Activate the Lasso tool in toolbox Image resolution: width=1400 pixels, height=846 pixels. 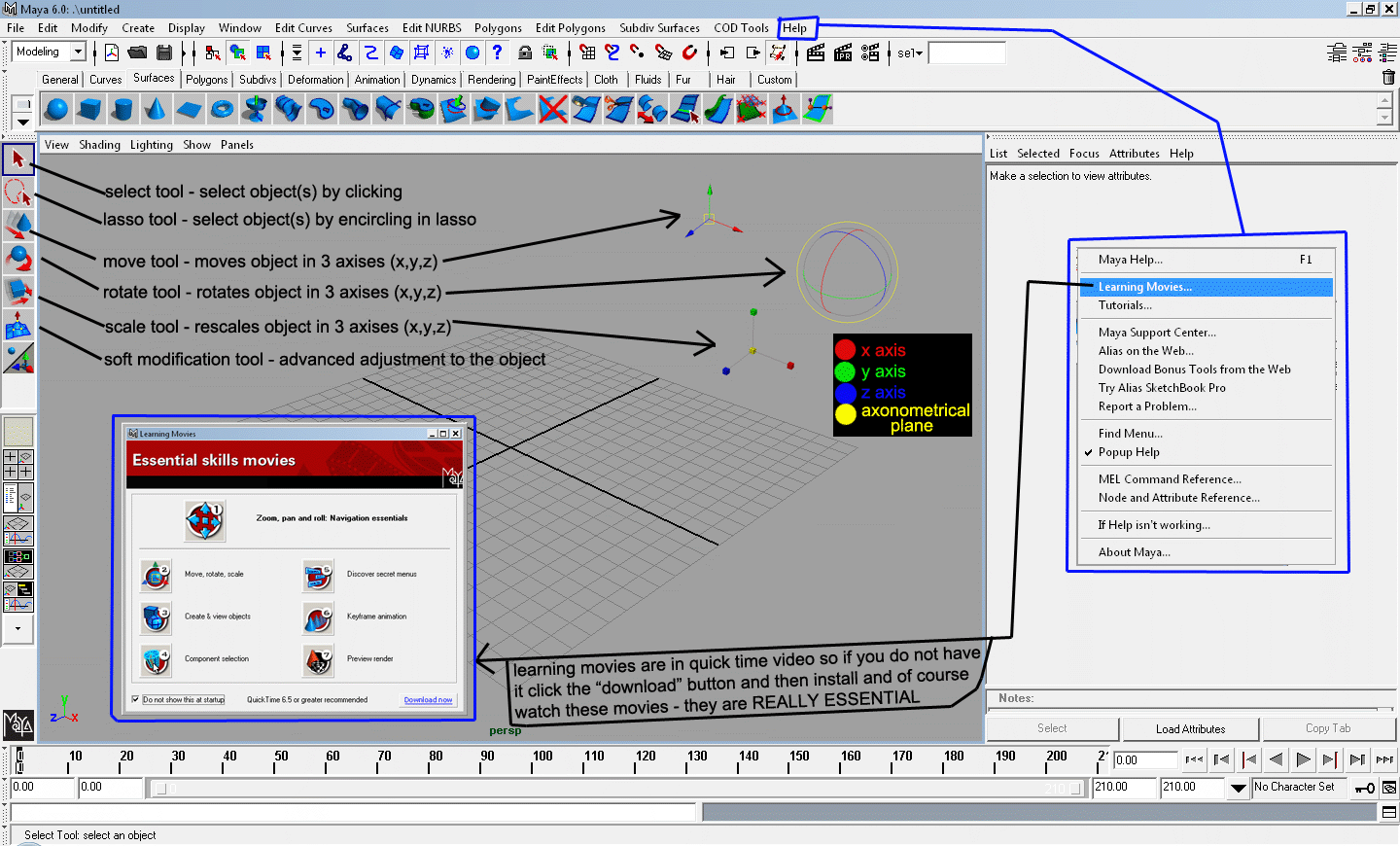18,192
